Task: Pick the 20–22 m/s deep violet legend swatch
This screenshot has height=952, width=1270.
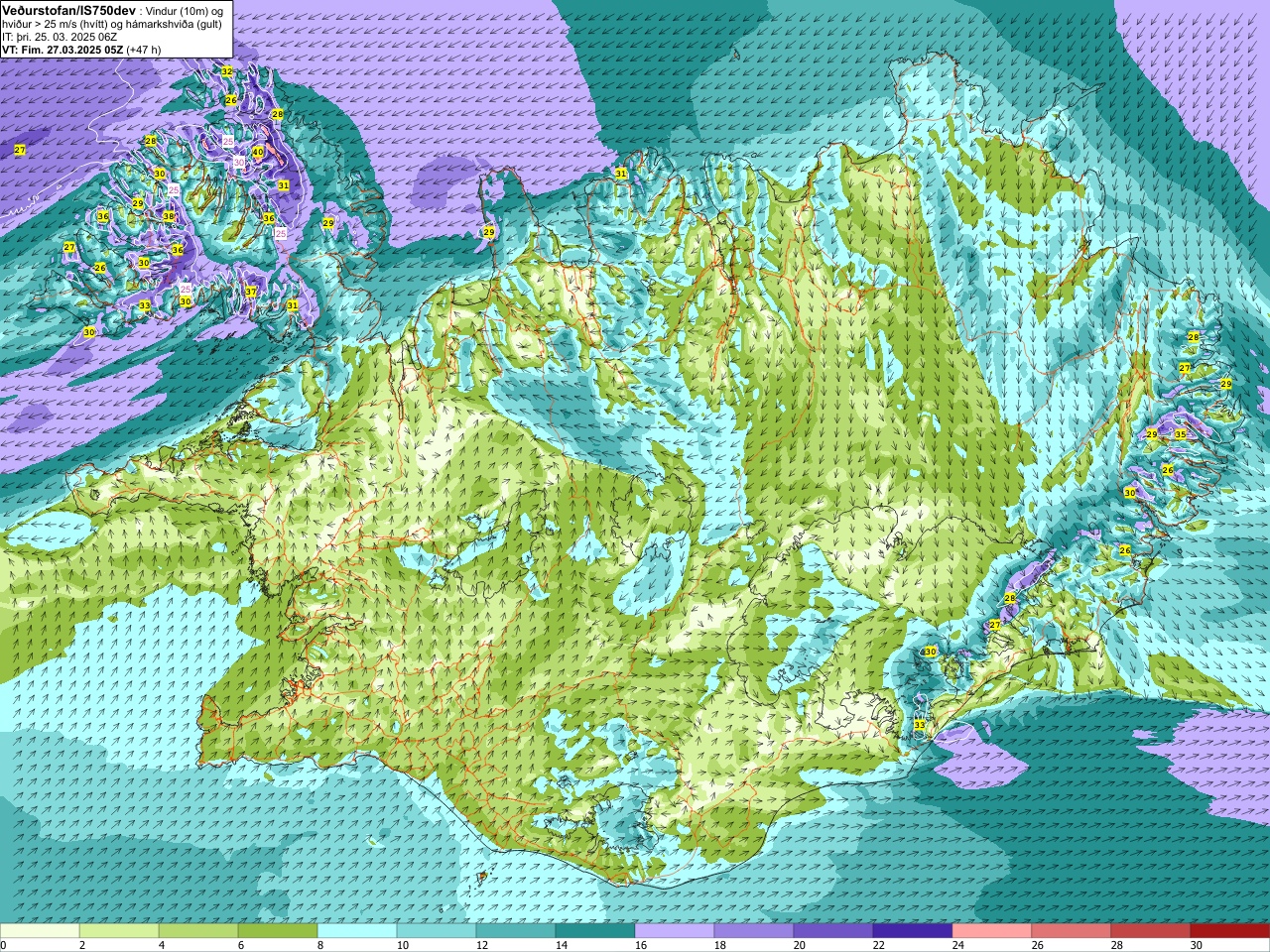Action: click(833, 931)
